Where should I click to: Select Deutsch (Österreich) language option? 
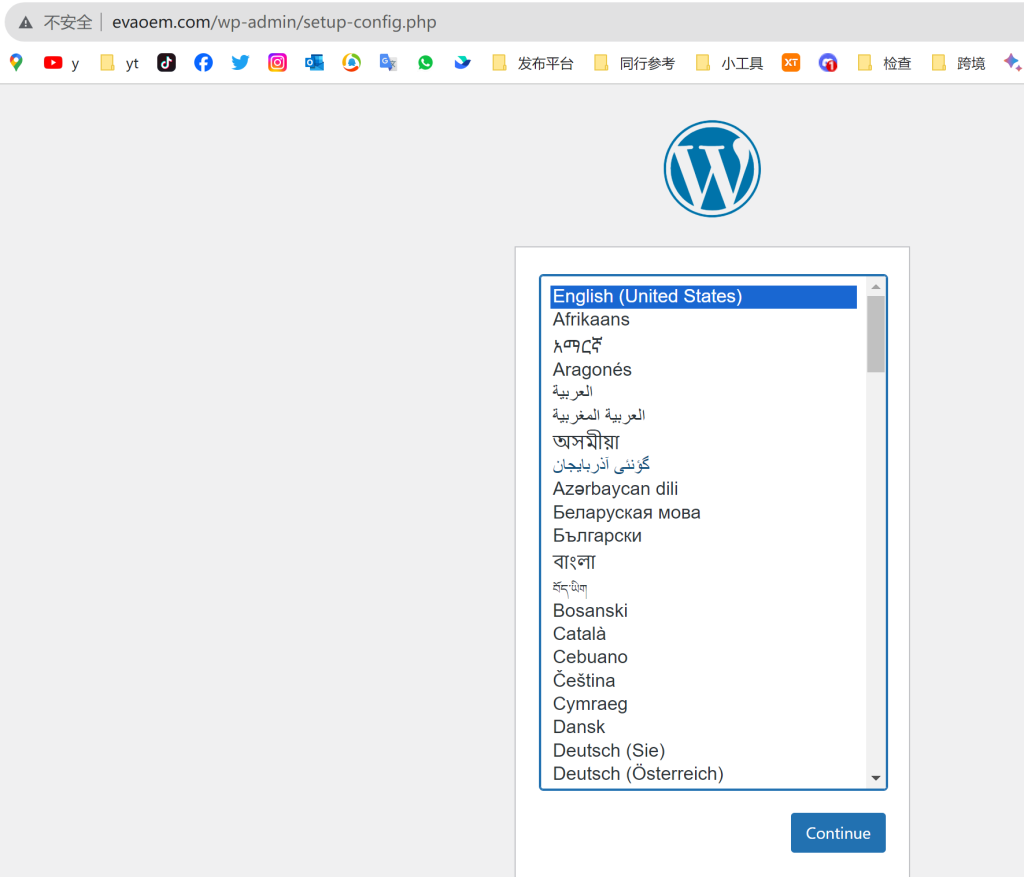tap(703, 774)
